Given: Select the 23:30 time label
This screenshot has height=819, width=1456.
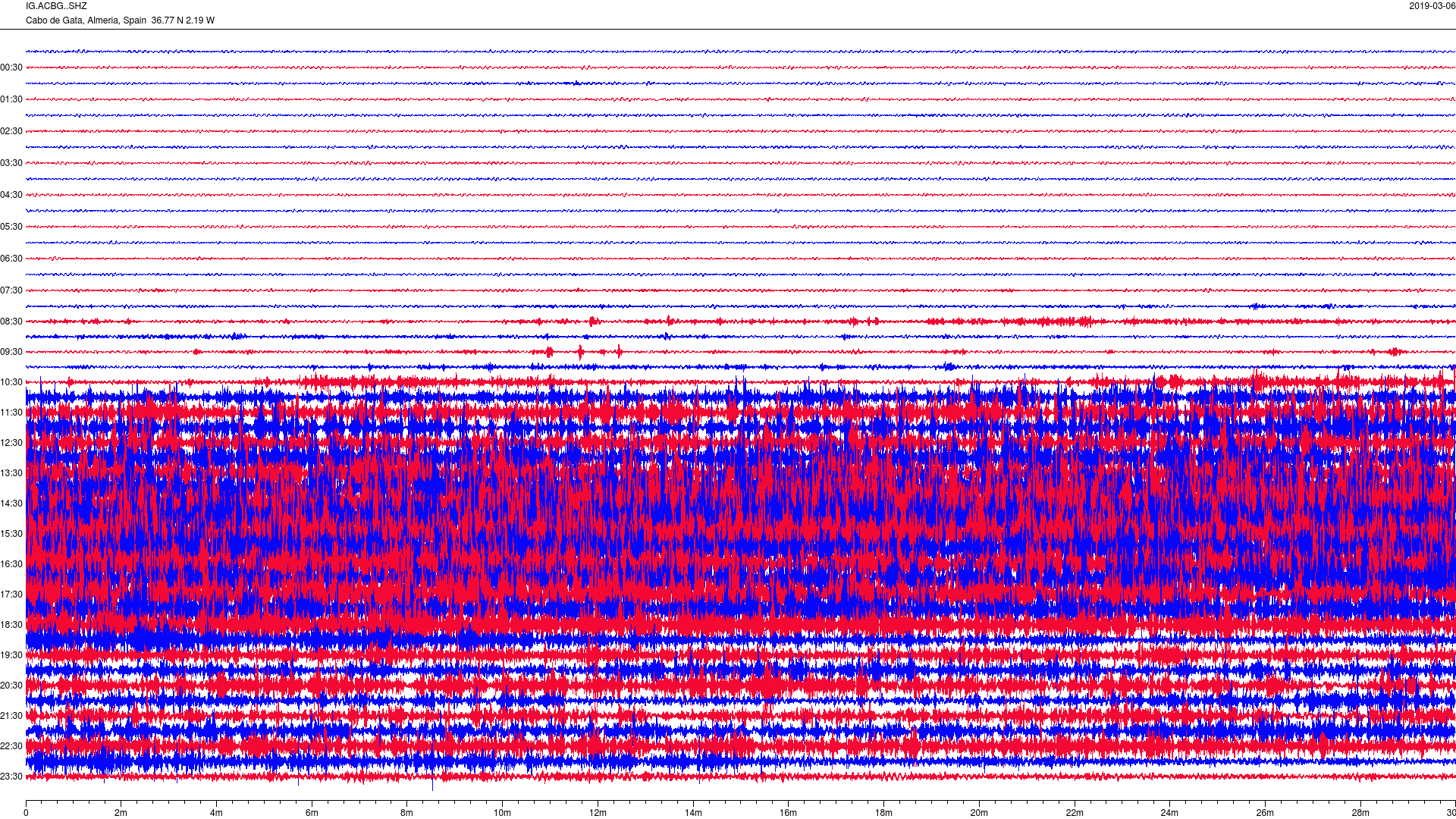Looking at the screenshot, I should pos(11,777).
